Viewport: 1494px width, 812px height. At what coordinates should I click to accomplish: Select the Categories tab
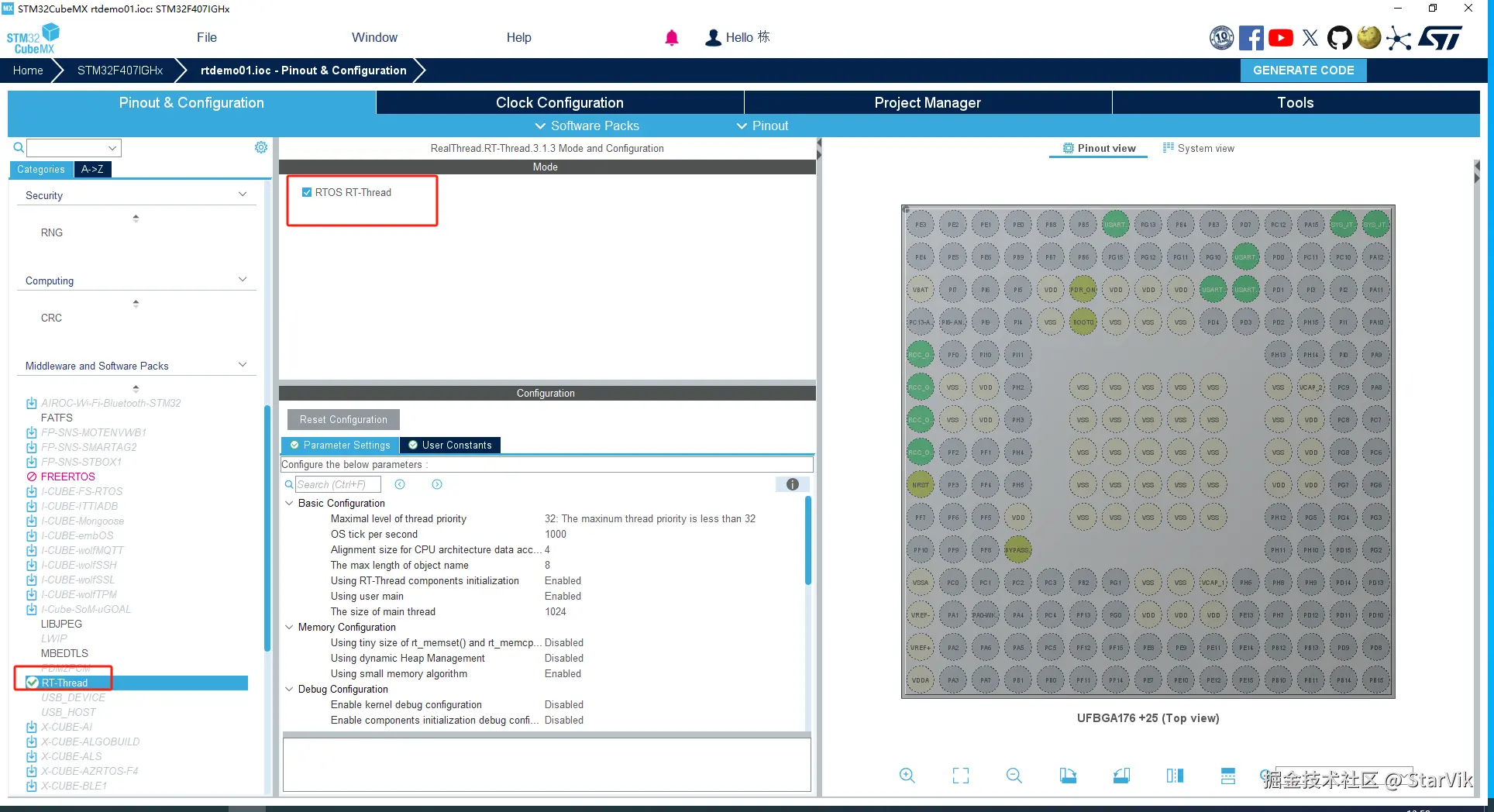[x=41, y=169]
